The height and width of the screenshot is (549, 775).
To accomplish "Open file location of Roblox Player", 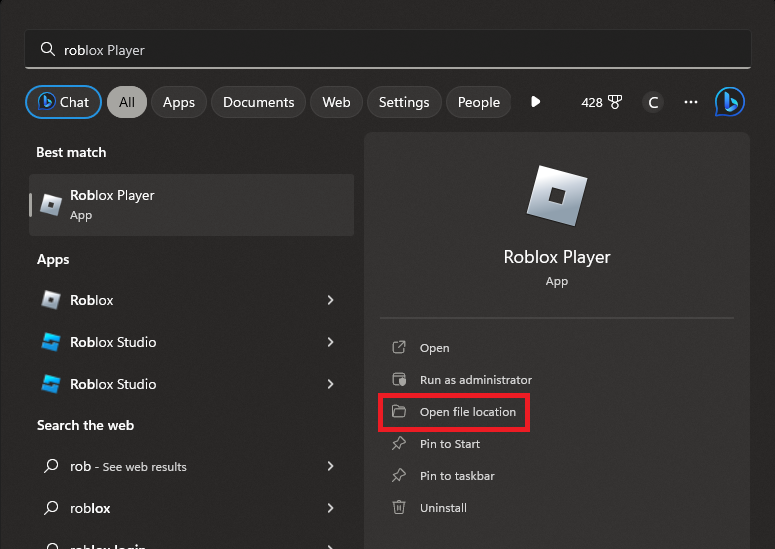I will click(467, 412).
